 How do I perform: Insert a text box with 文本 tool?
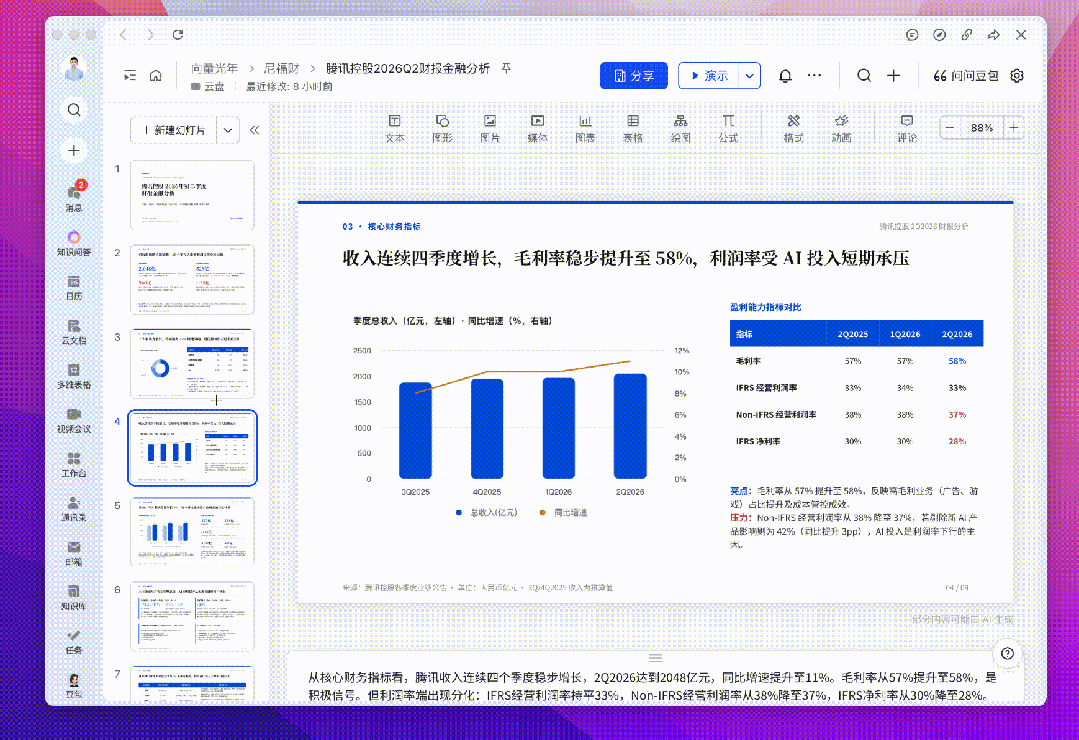394,129
